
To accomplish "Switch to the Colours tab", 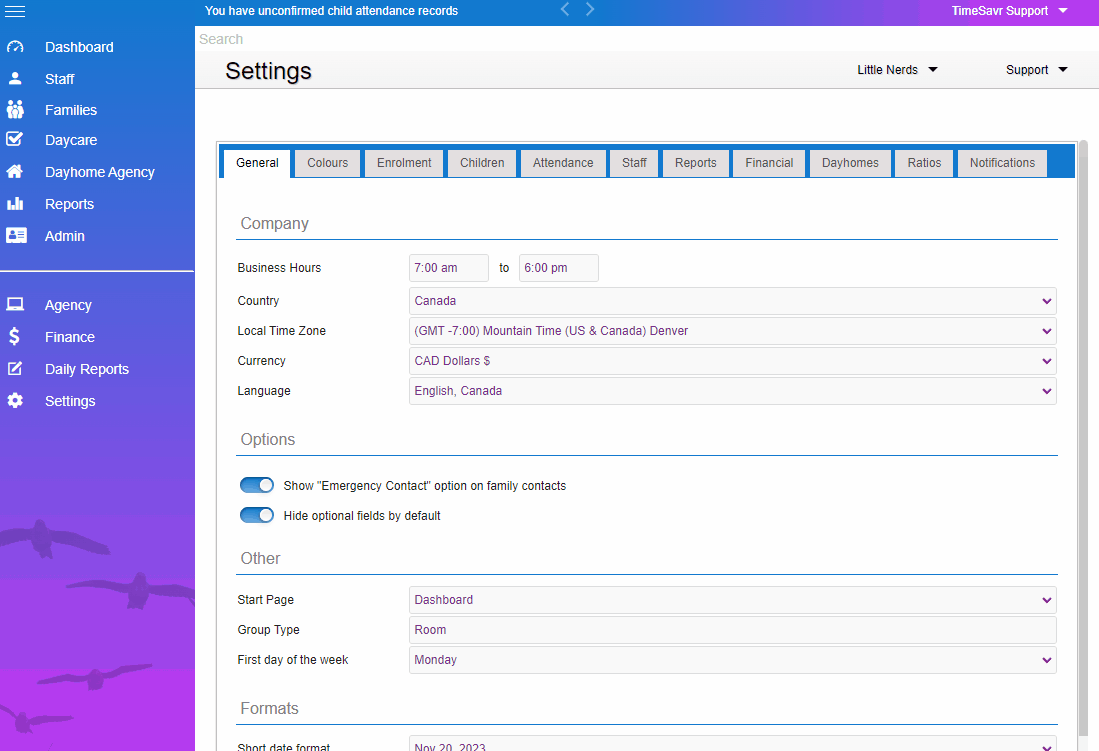I will pos(327,163).
